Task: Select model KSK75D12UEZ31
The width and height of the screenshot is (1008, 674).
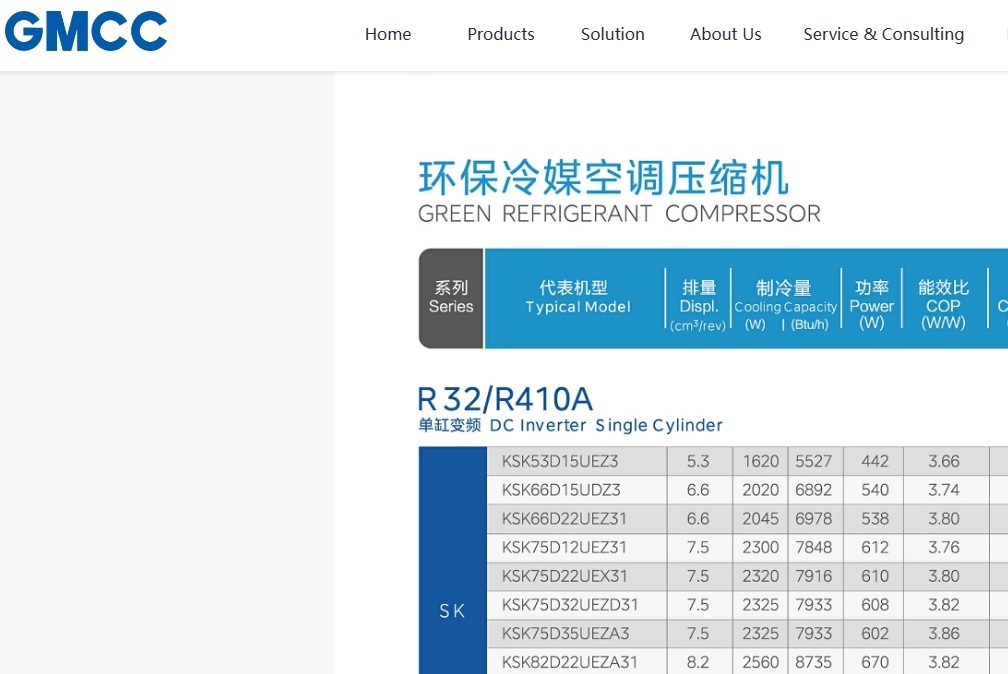Action: (564, 547)
